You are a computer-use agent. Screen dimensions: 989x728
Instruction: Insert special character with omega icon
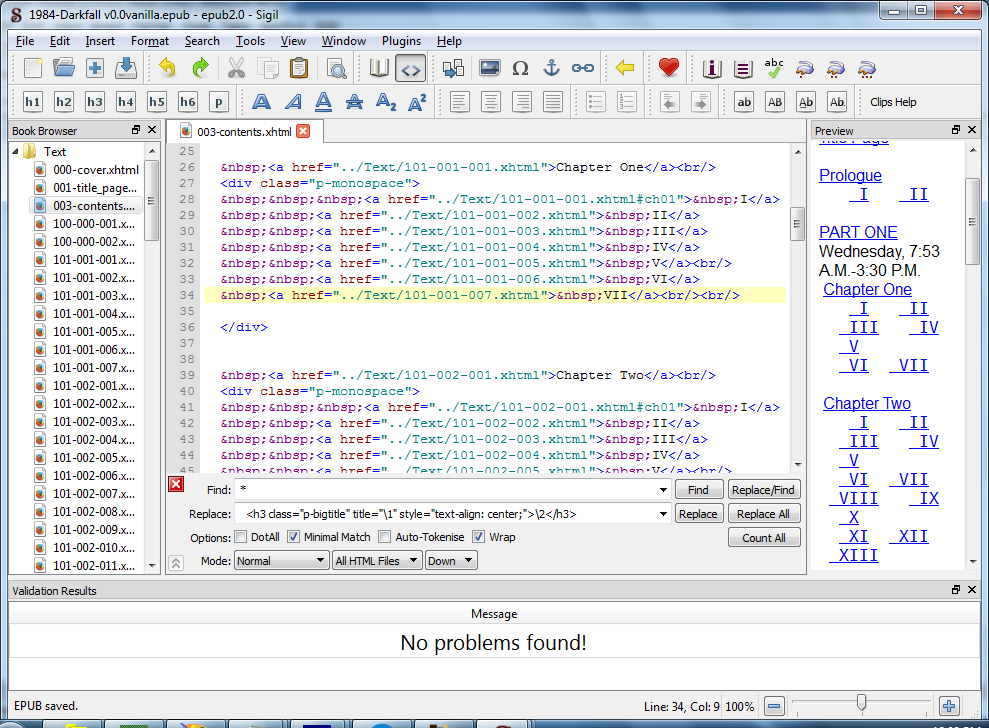(x=520, y=68)
